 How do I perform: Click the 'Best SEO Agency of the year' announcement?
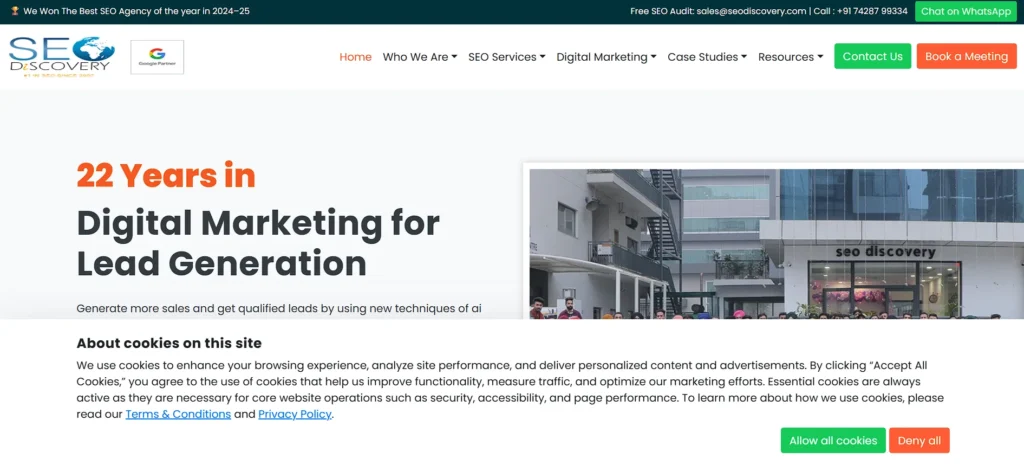coord(136,11)
